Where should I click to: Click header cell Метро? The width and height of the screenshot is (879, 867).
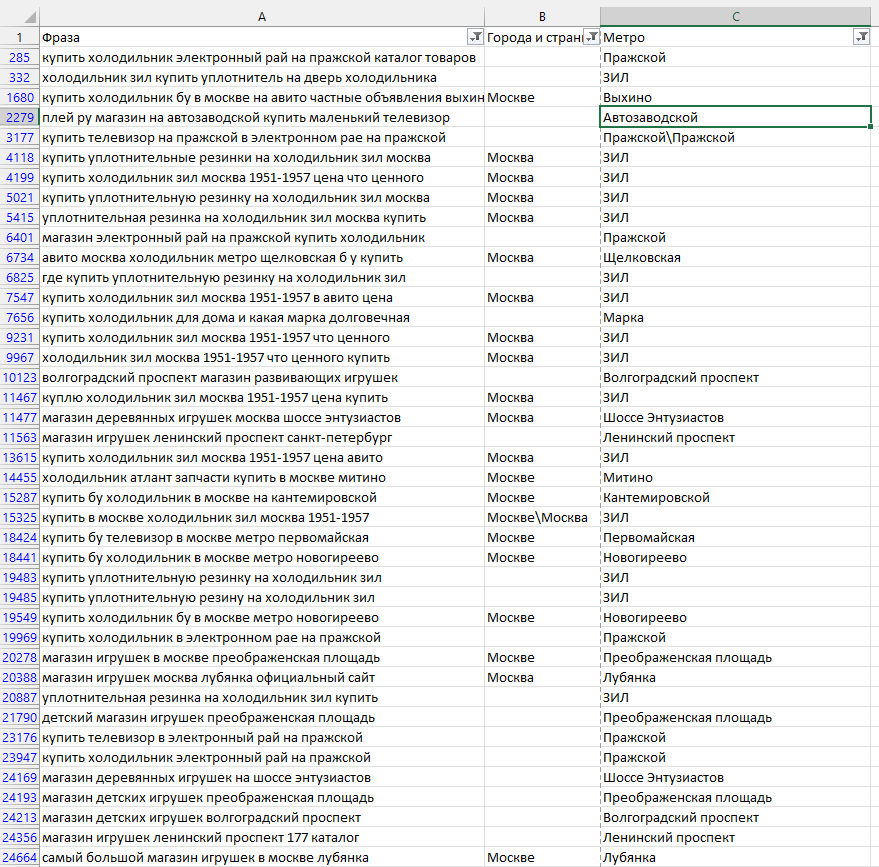[735, 37]
